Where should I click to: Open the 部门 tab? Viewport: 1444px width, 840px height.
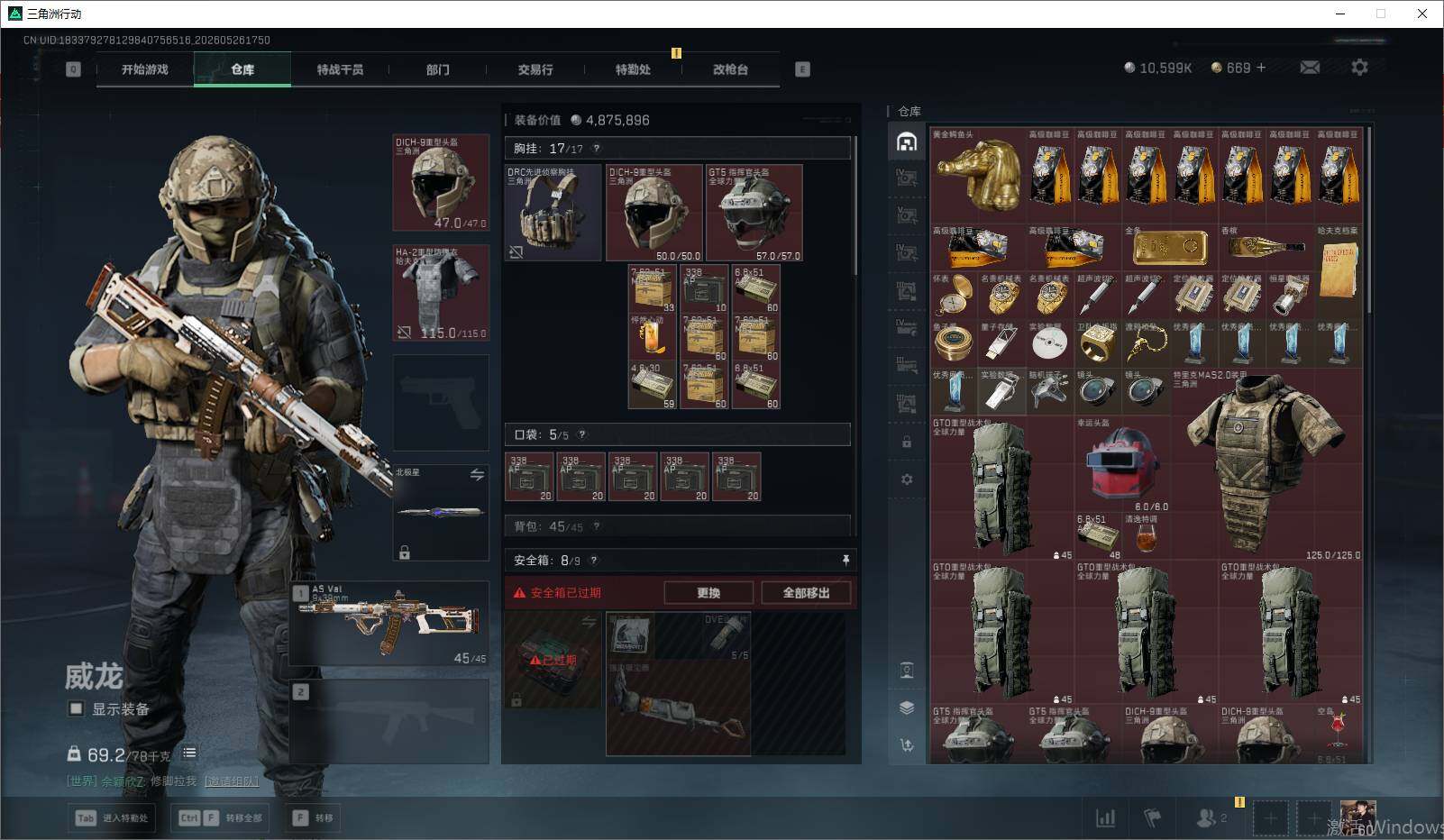[x=438, y=69]
